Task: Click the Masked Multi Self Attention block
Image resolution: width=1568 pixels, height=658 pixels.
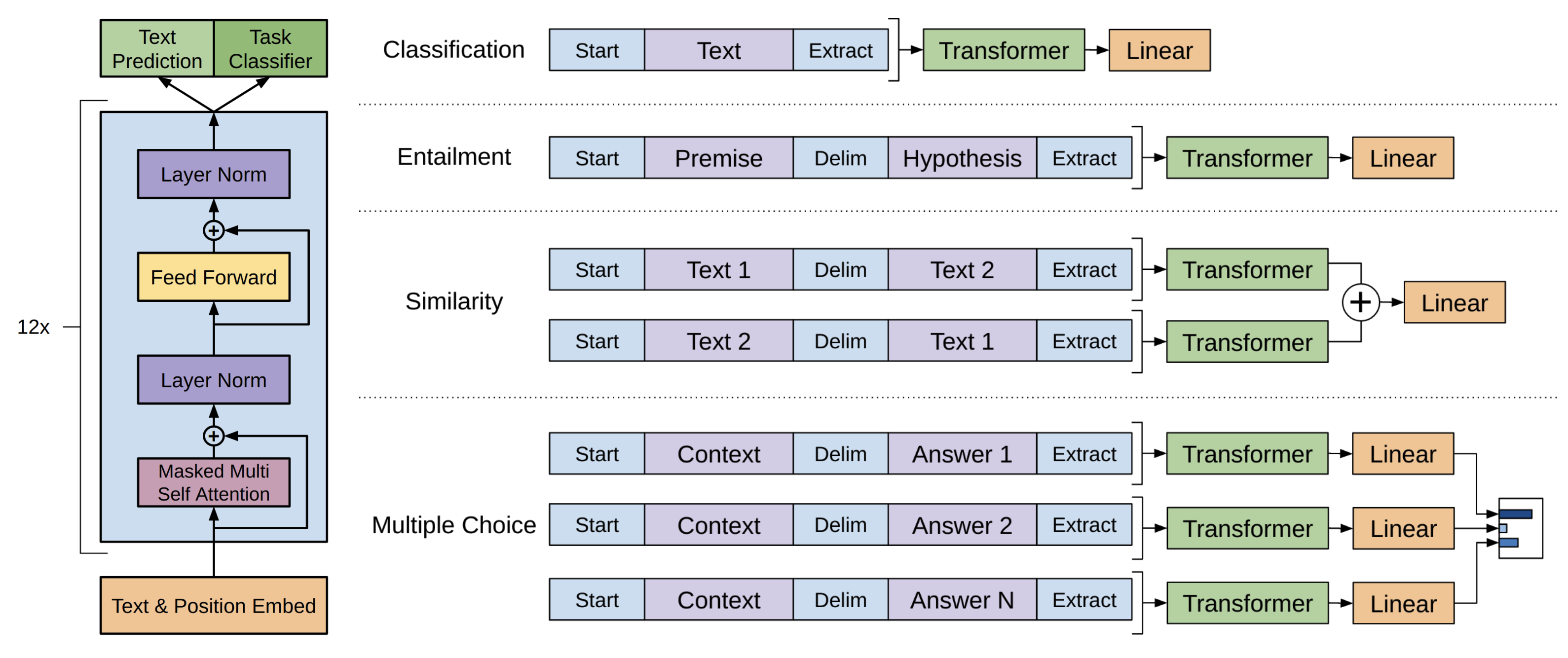Action: (214, 482)
